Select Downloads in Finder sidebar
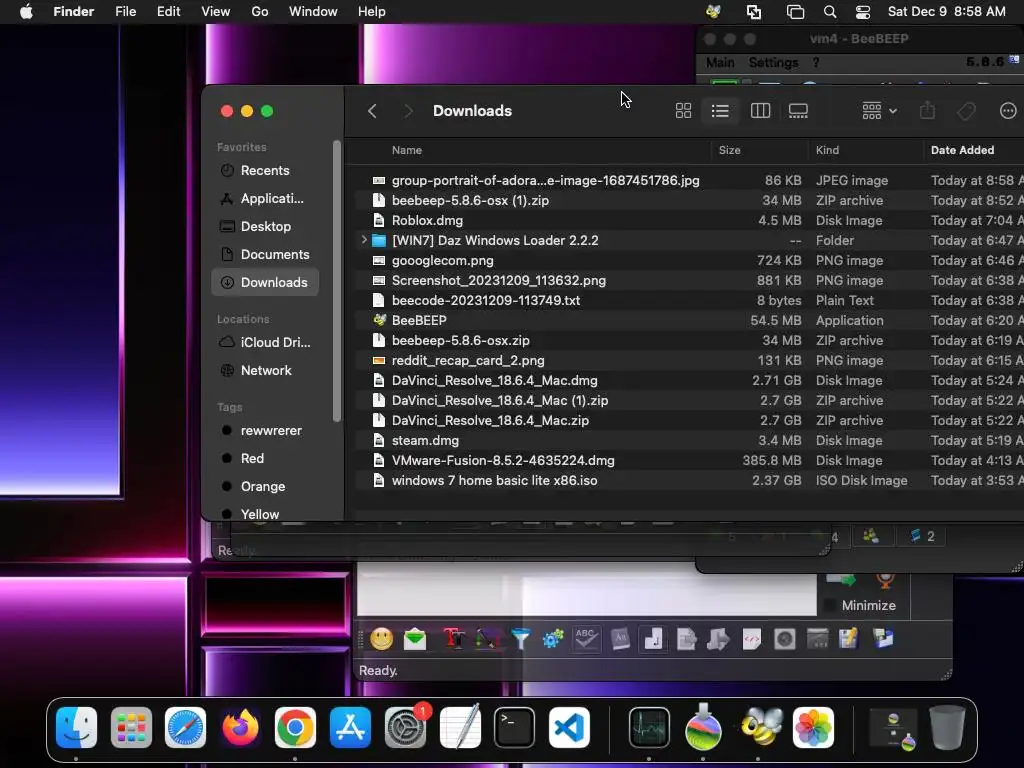1024x768 pixels. pos(265,283)
